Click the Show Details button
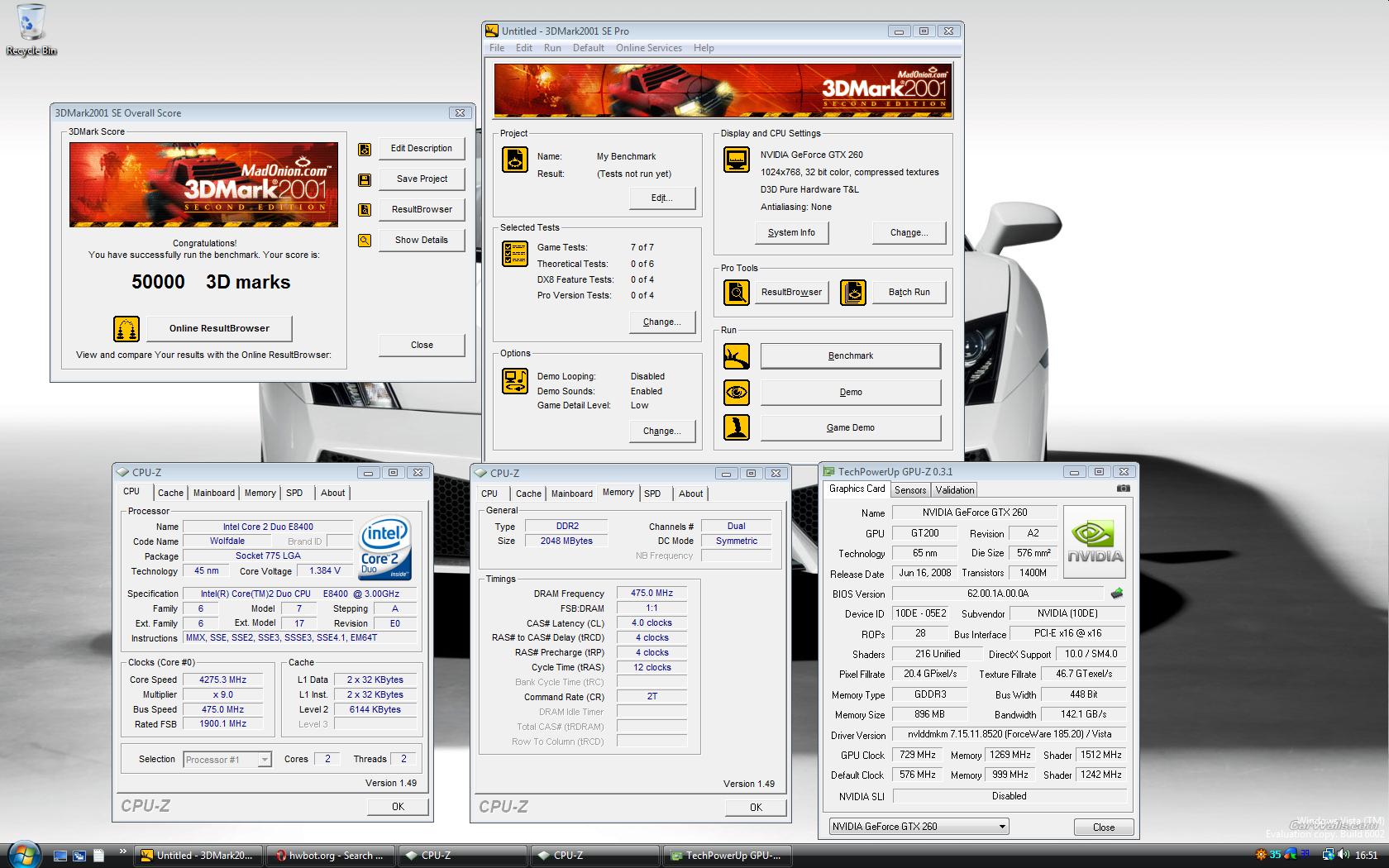The height and width of the screenshot is (868, 1389). pyautogui.click(x=422, y=241)
